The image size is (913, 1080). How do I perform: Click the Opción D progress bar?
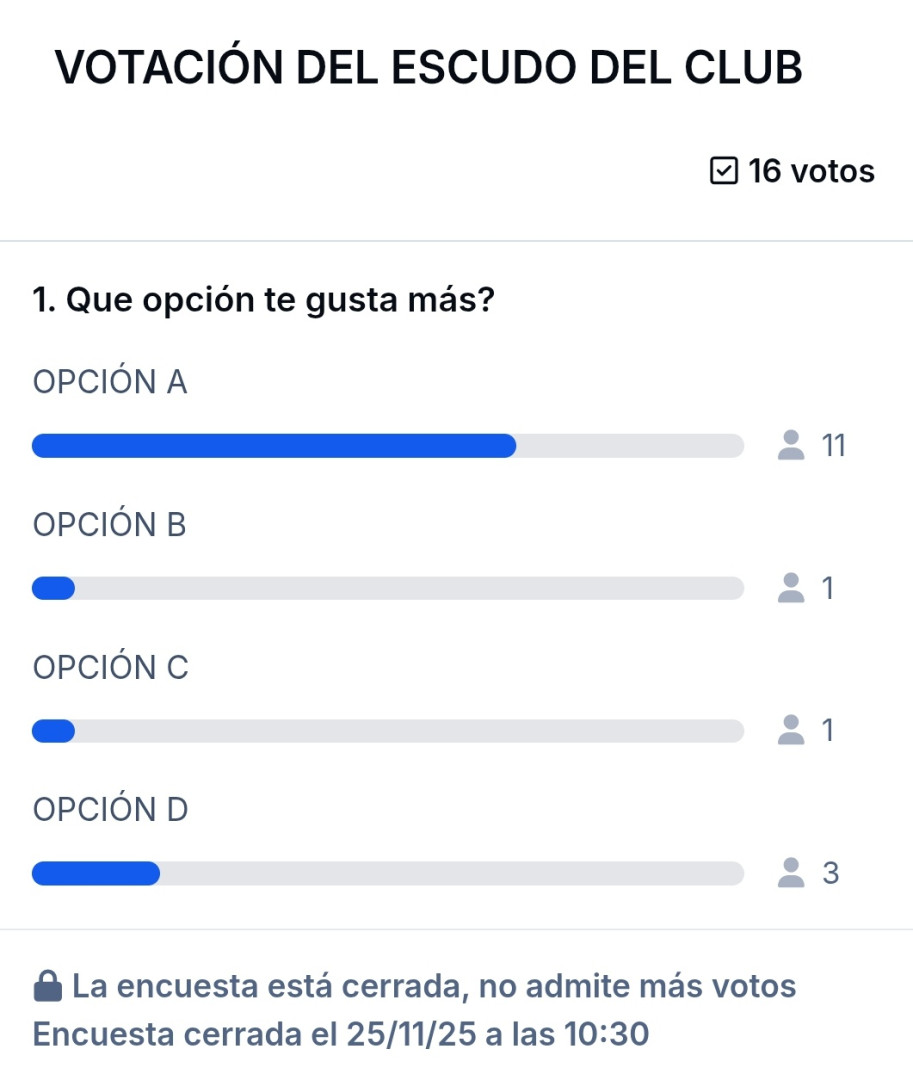pyautogui.click(x=388, y=874)
